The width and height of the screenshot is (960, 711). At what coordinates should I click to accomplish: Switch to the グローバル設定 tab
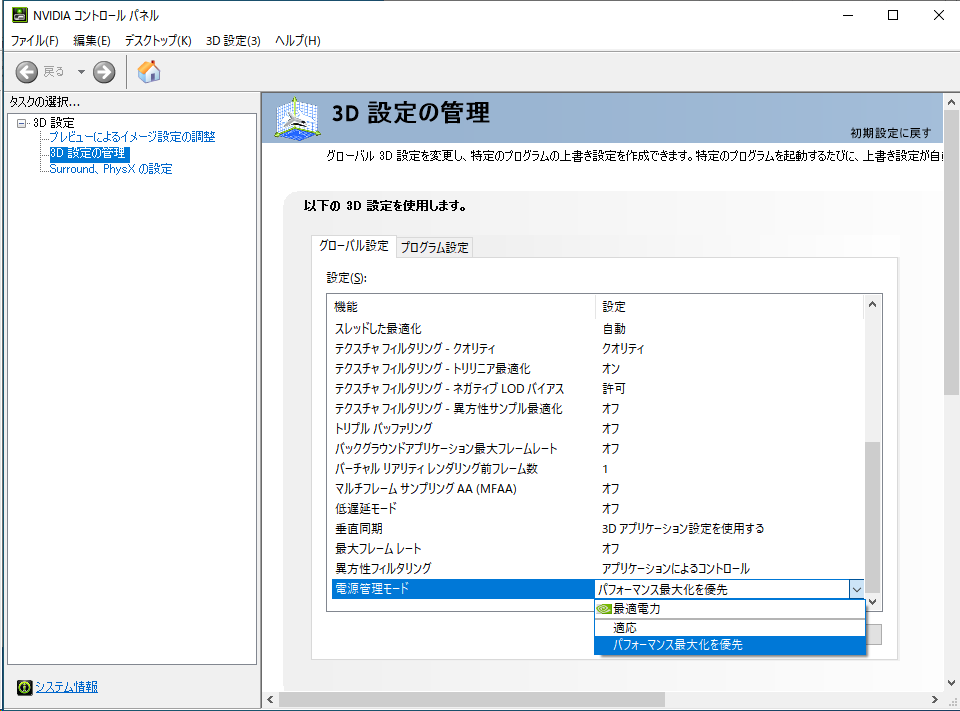point(352,246)
